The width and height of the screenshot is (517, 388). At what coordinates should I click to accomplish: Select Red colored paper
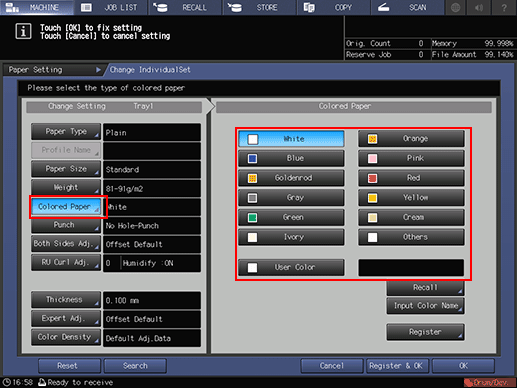tap(411, 178)
